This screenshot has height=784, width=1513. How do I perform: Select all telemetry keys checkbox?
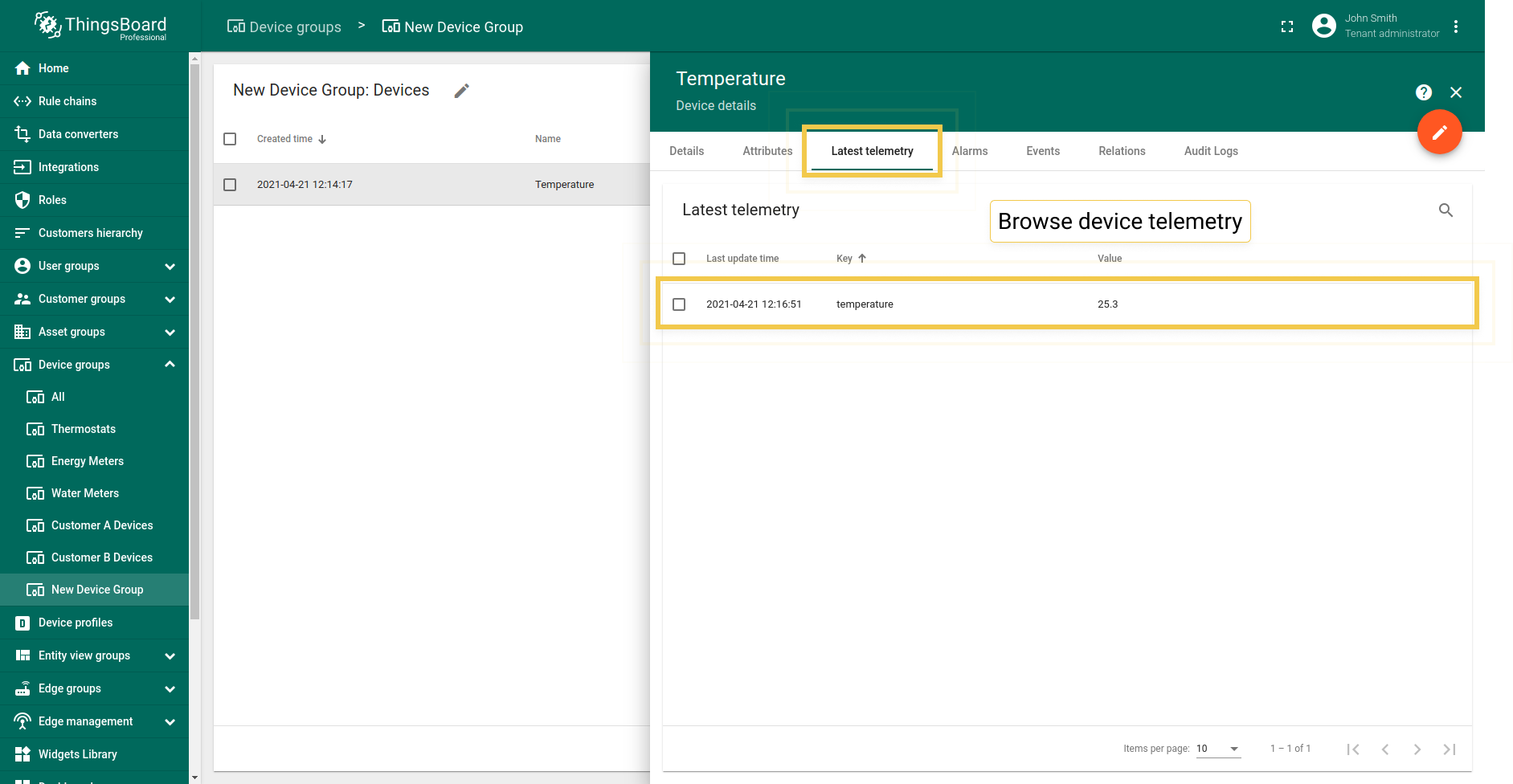[x=679, y=259]
